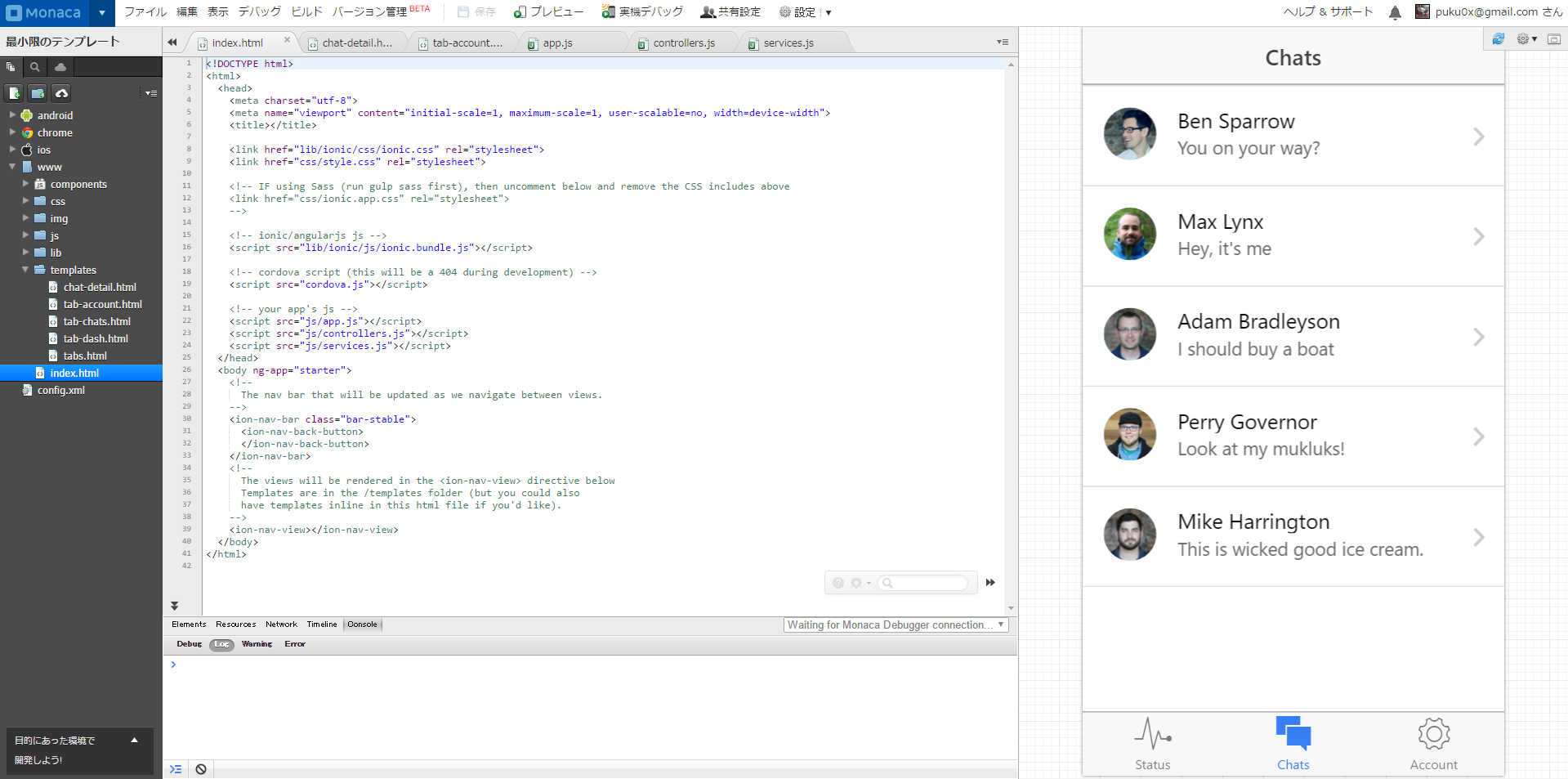Click the user avatar puku0x@gmail.com

click(1423, 12)
